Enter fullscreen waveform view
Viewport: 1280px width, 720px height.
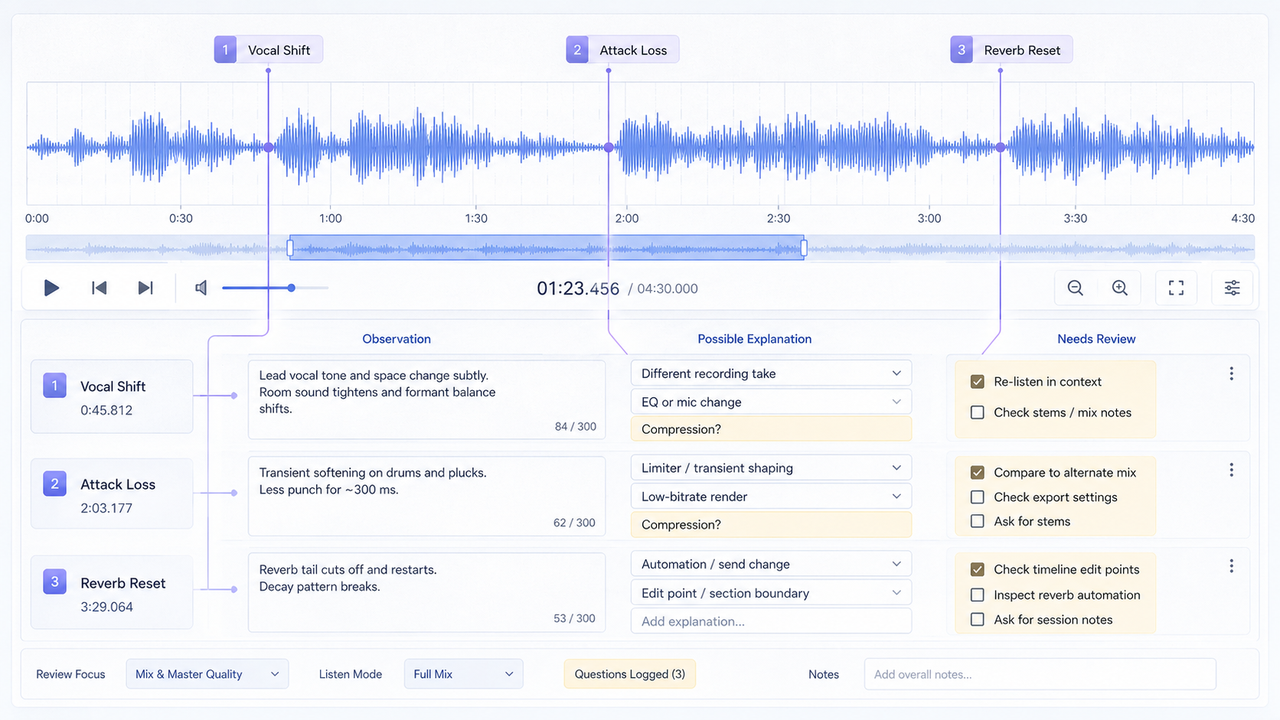pos(1176,288)
